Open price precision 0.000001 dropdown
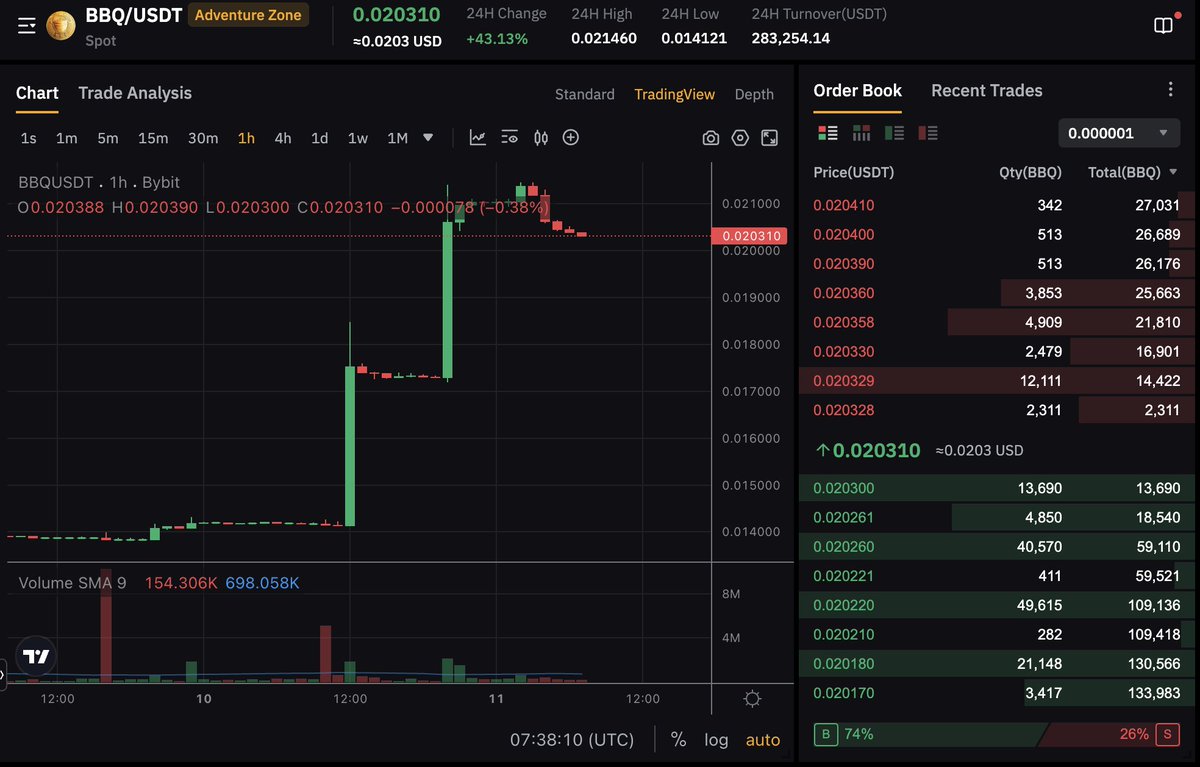The image size is (1200, 767). [1117, 132]
